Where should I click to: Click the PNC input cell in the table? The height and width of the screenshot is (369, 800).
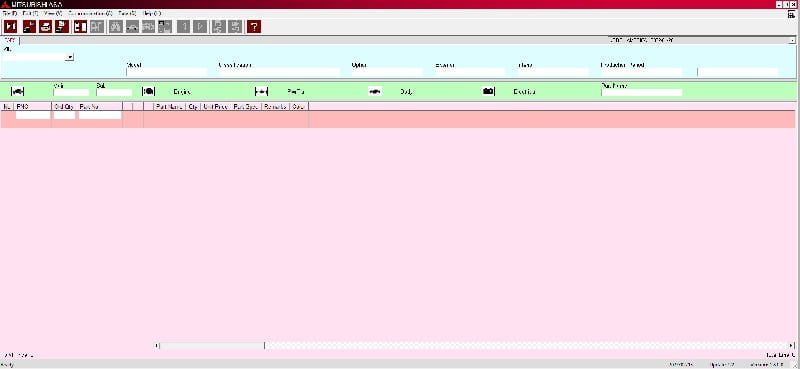pyautogui.click(x=33, y=115)
